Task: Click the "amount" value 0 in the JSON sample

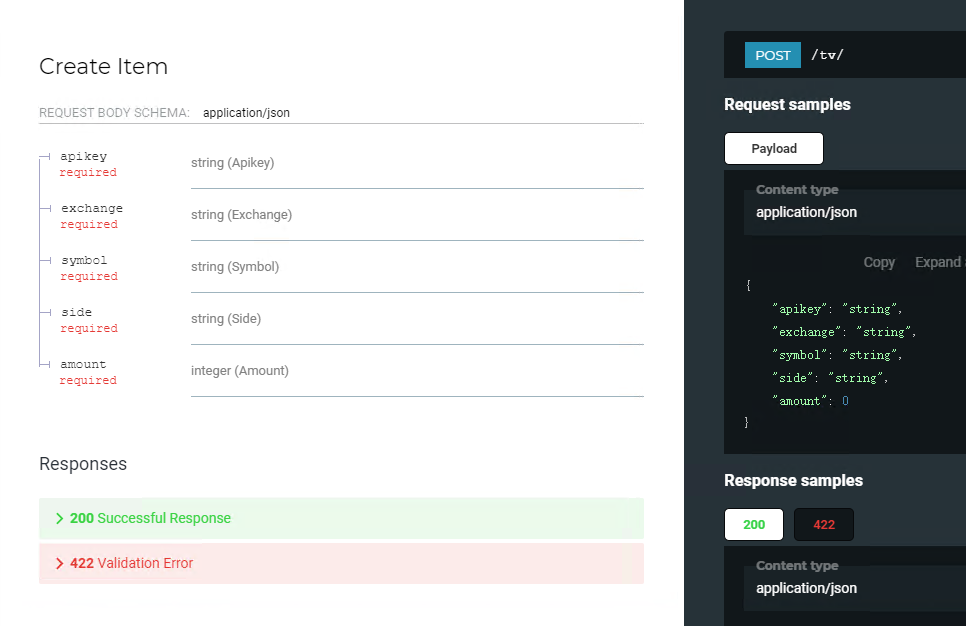Action: (845, 400)
